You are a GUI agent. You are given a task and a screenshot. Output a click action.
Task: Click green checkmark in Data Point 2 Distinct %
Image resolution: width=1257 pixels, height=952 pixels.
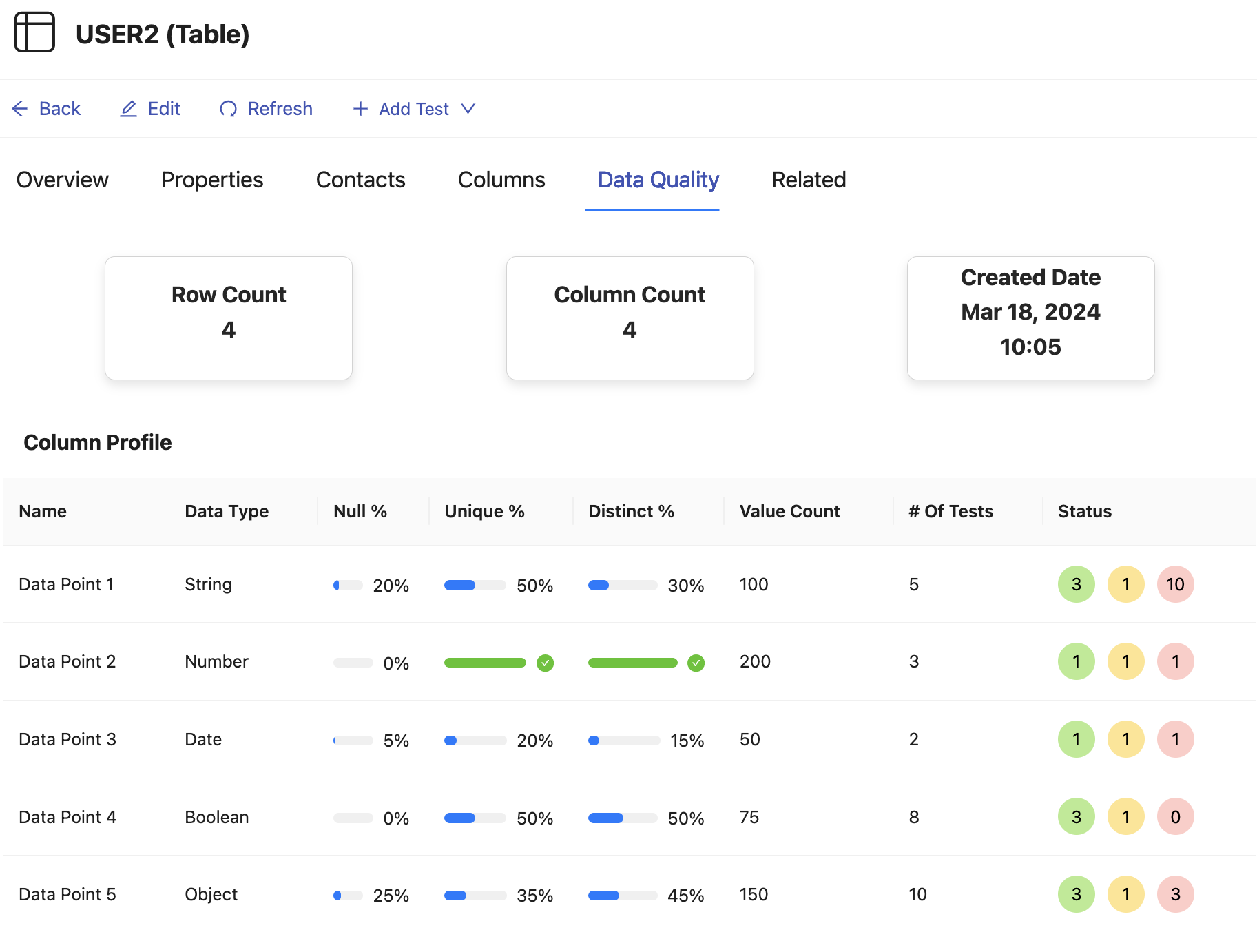(696, 663)
